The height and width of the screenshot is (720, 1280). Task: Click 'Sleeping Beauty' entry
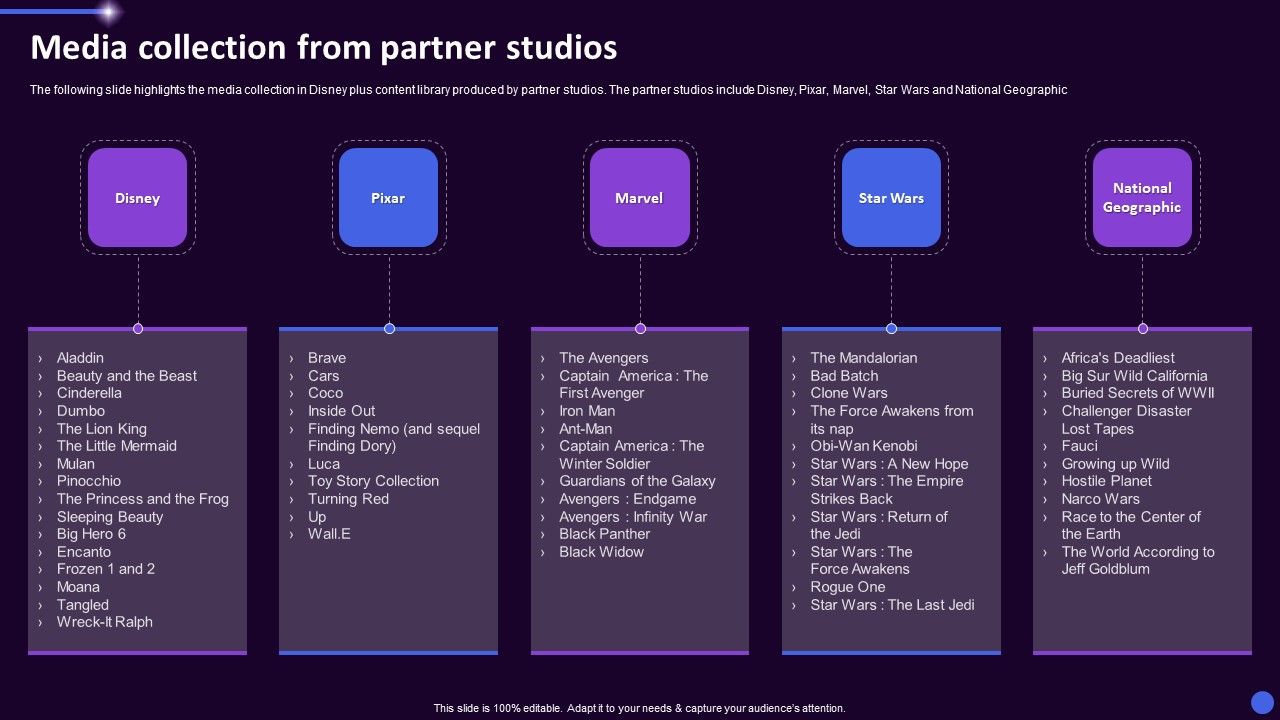tap(110, 517)
